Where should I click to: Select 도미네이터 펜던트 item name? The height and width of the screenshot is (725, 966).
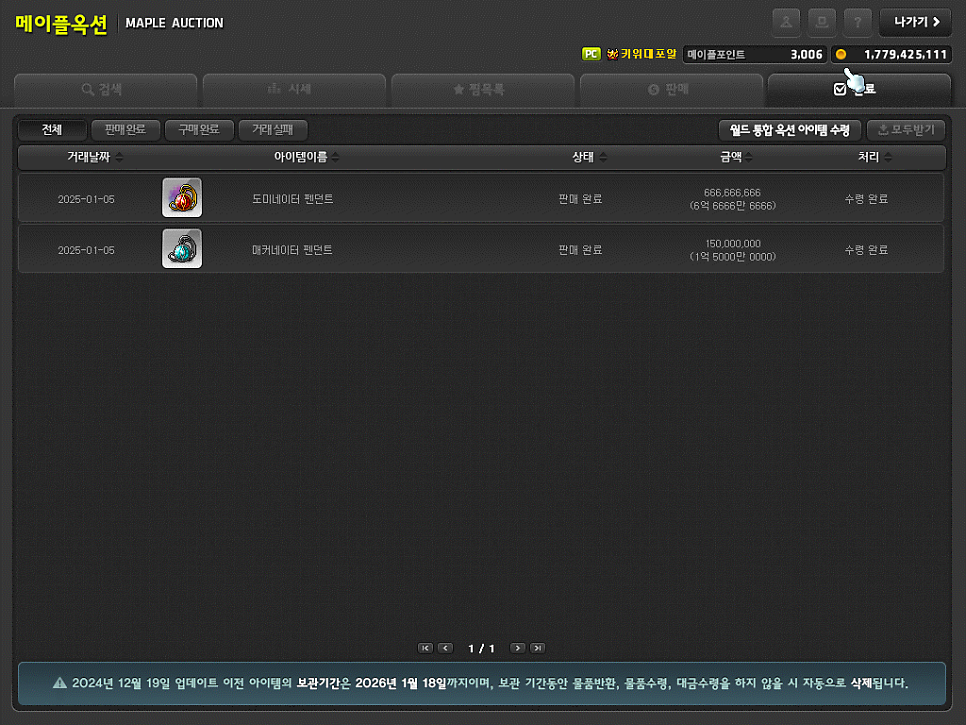click(x=293, y=199)
